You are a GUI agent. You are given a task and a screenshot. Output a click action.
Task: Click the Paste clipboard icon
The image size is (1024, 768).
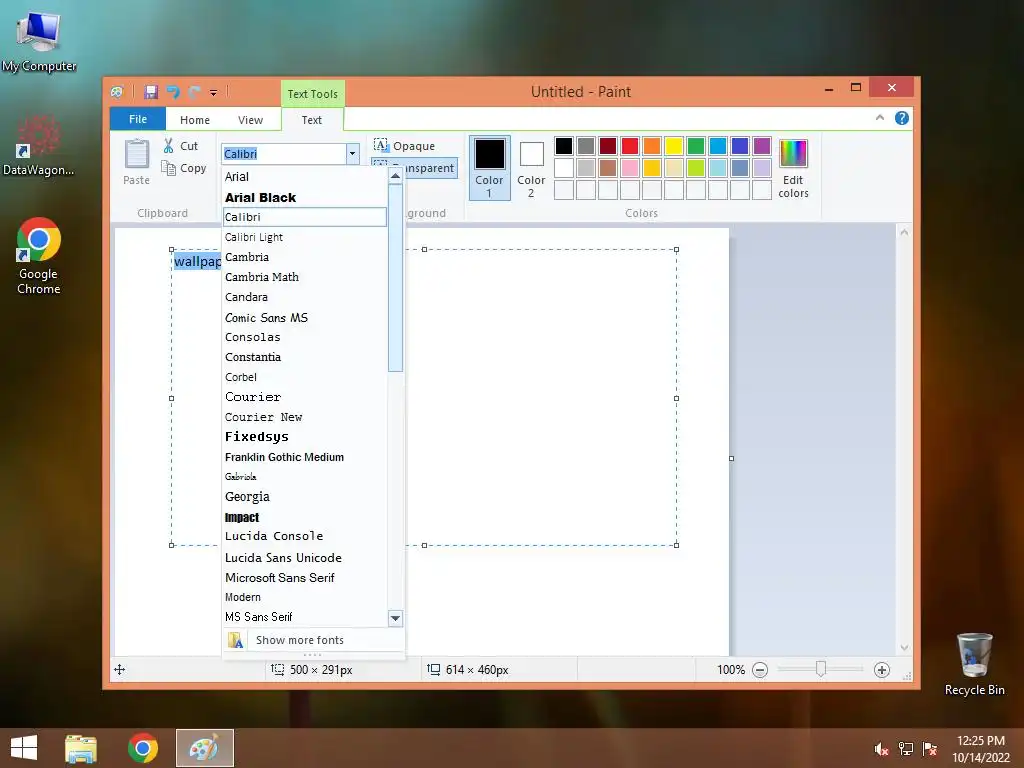[136, 155]
